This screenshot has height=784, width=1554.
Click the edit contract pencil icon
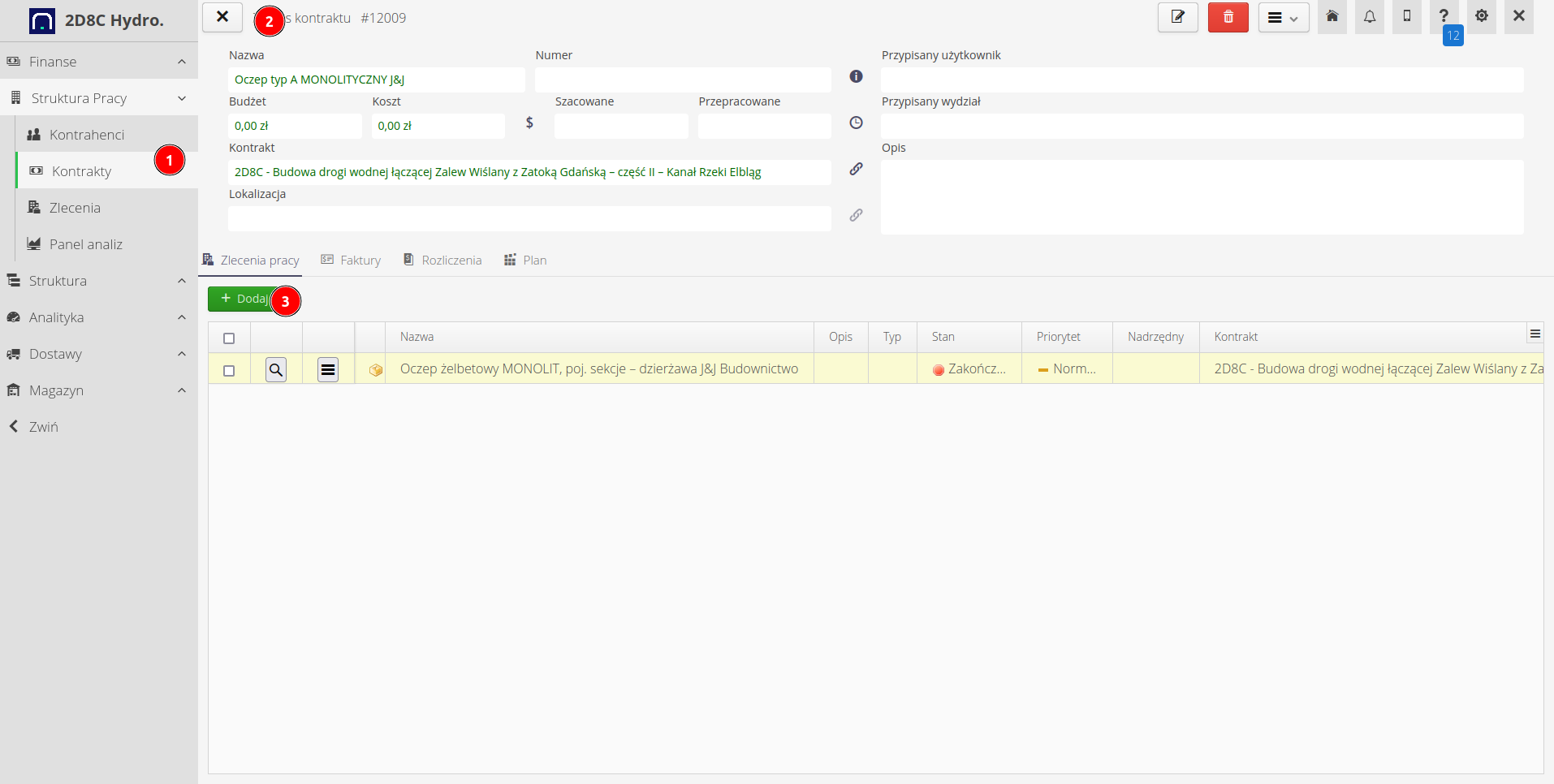pyautogui.click(x=1177, y=17)
